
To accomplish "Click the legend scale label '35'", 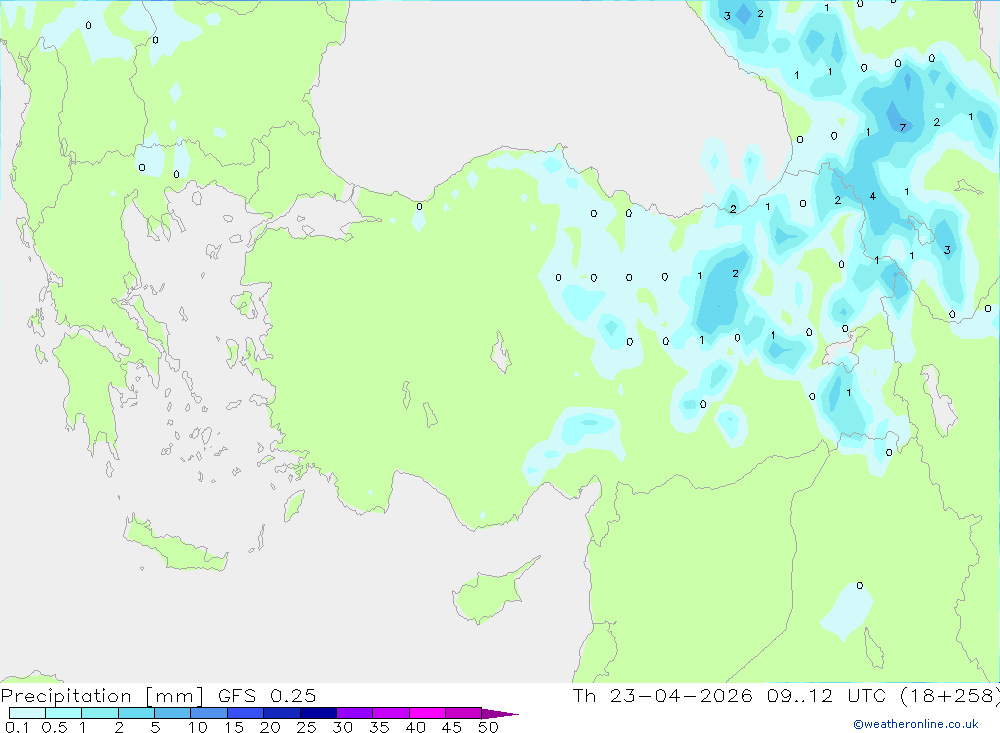I will 379,727.
